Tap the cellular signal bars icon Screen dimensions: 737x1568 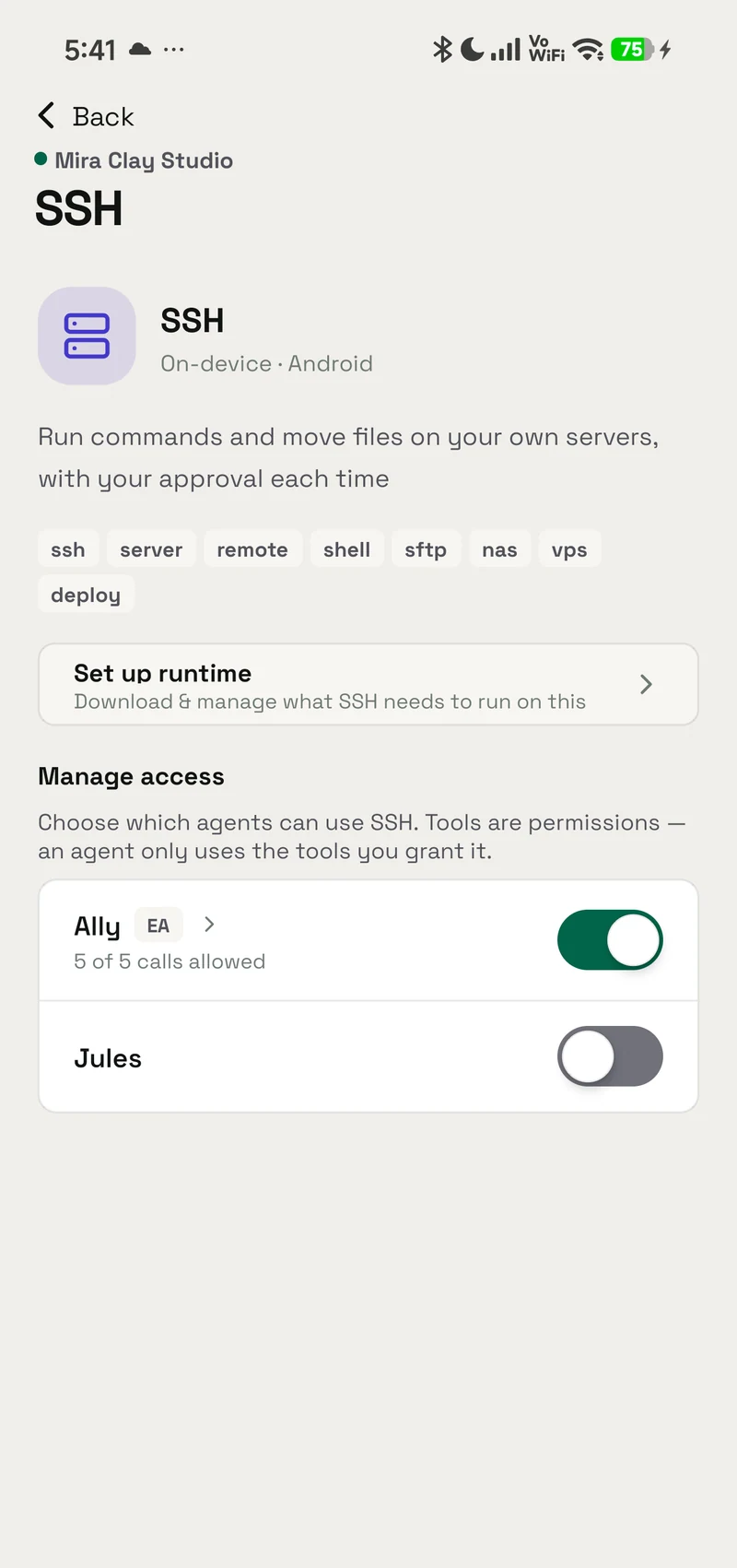tap(506, 49)
